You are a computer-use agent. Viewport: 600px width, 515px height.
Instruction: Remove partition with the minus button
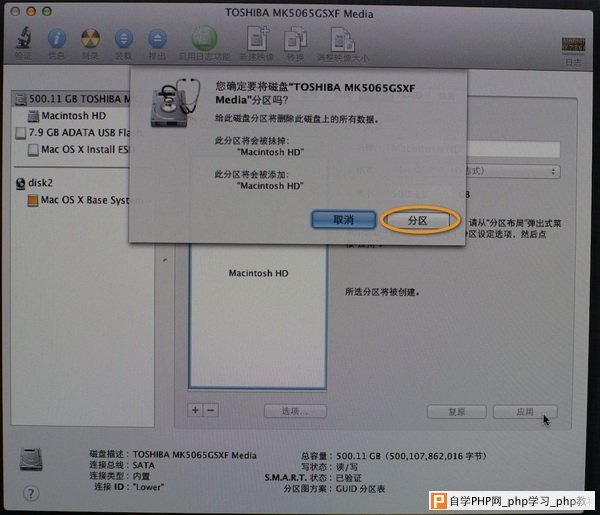click(x=210, y=410)
